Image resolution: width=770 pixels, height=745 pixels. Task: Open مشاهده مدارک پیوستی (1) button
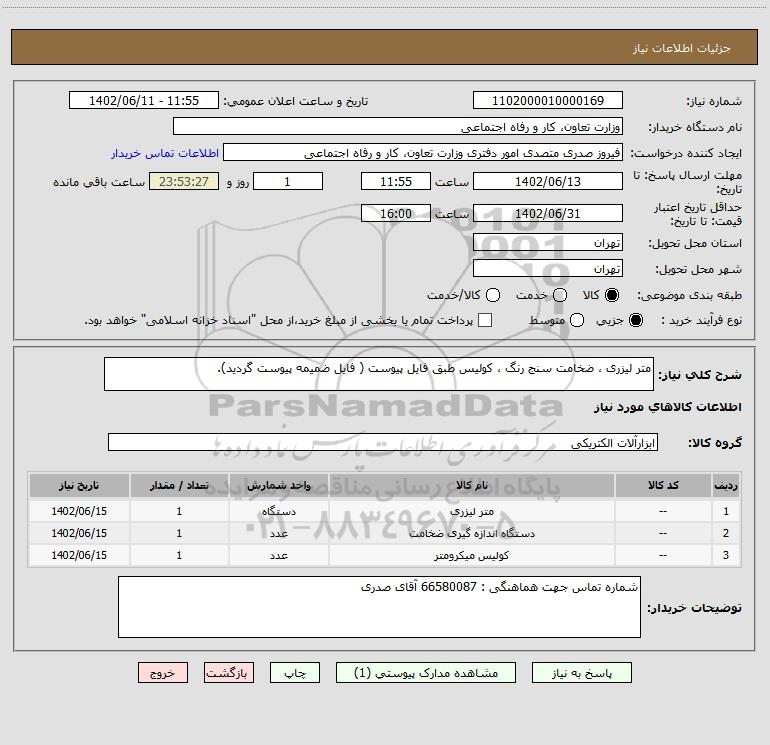(x=426, y=673)
